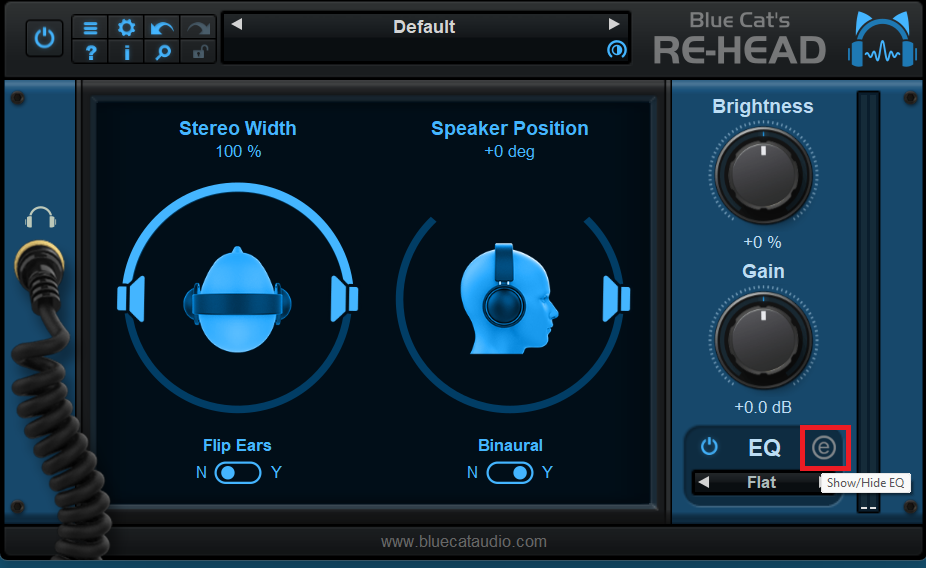Click the output level meter
The image size is (926, 568).
(869, 302)
